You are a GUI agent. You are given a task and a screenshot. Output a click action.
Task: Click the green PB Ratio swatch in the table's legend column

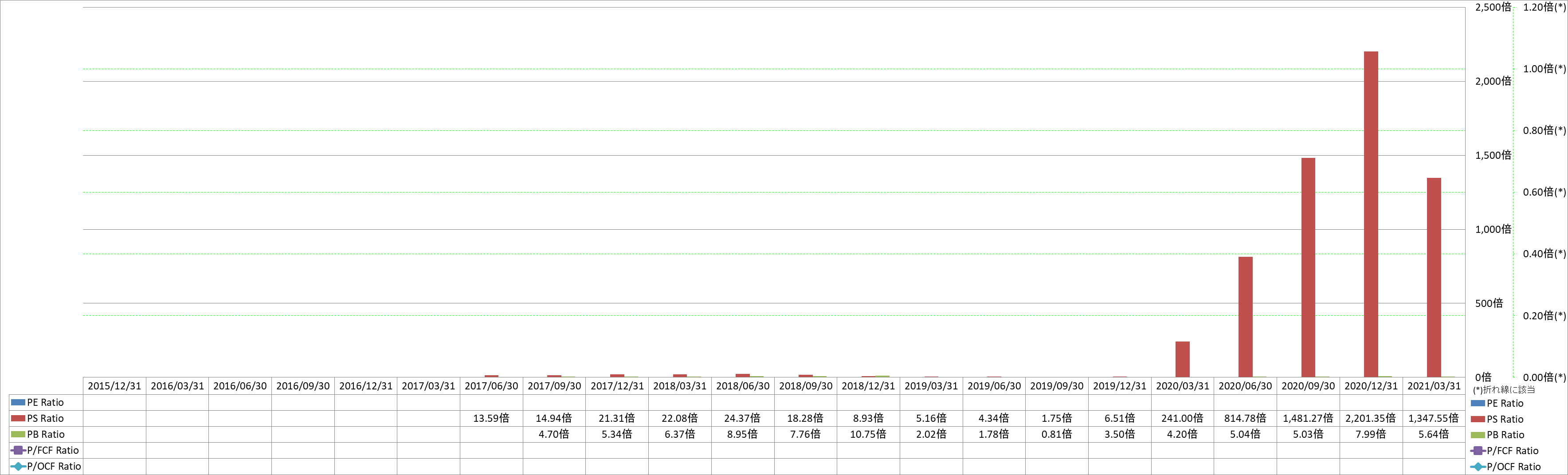18,434
